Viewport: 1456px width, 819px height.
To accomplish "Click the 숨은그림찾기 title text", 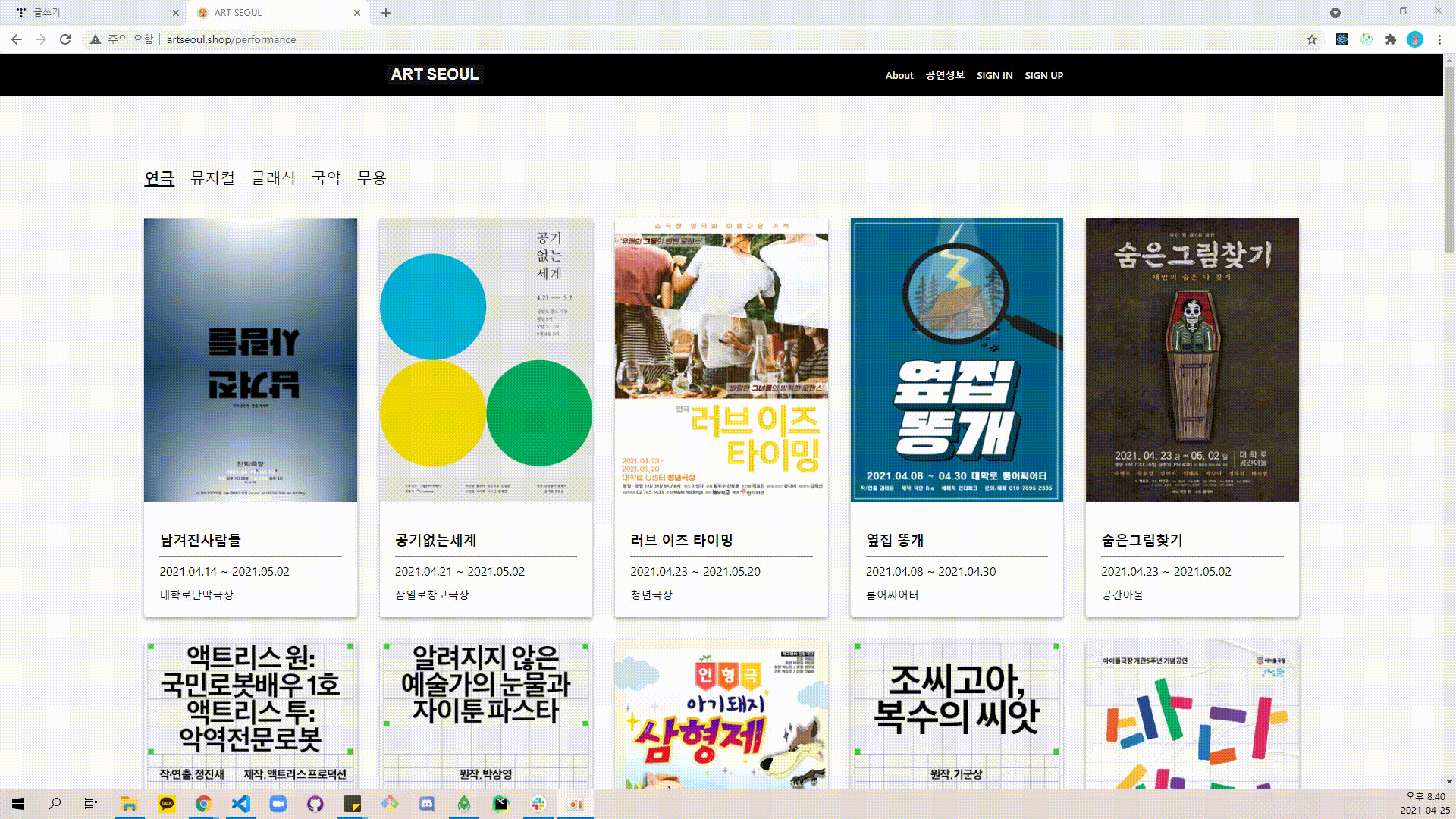I will tap(1142, 540).
